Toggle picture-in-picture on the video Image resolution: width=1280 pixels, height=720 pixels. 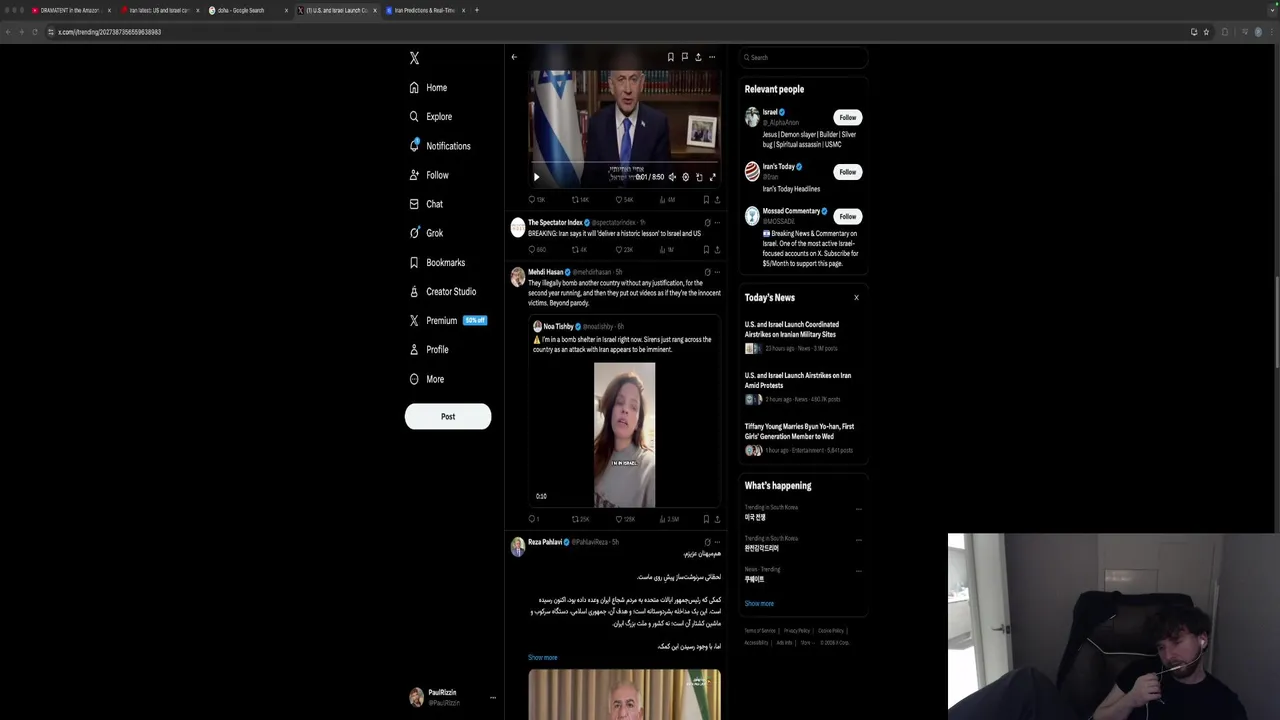click(699, 177)
